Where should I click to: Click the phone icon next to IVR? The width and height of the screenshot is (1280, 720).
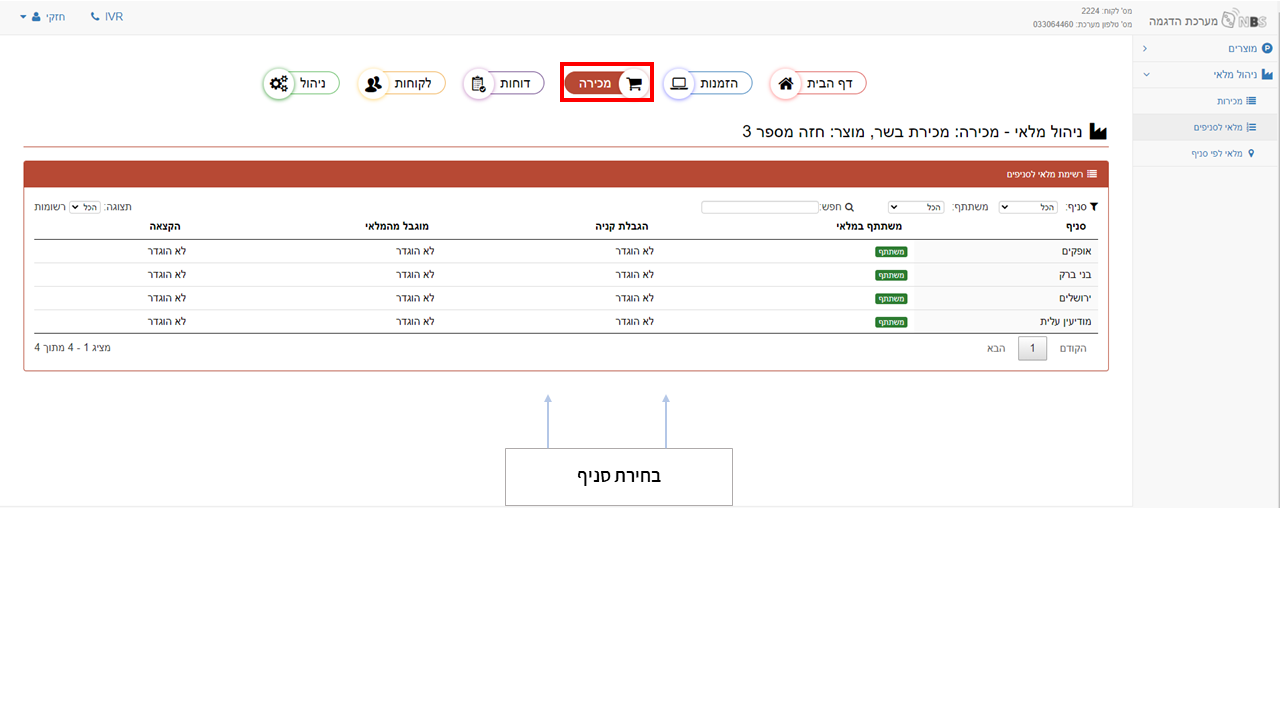95,17
